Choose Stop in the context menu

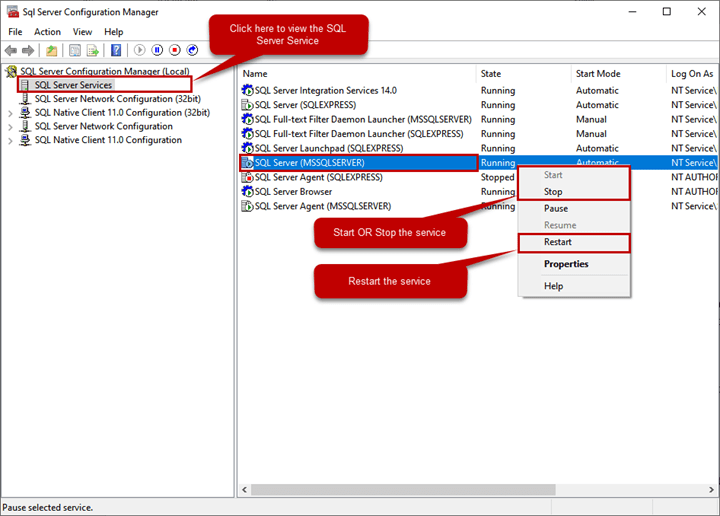point(574,192)
